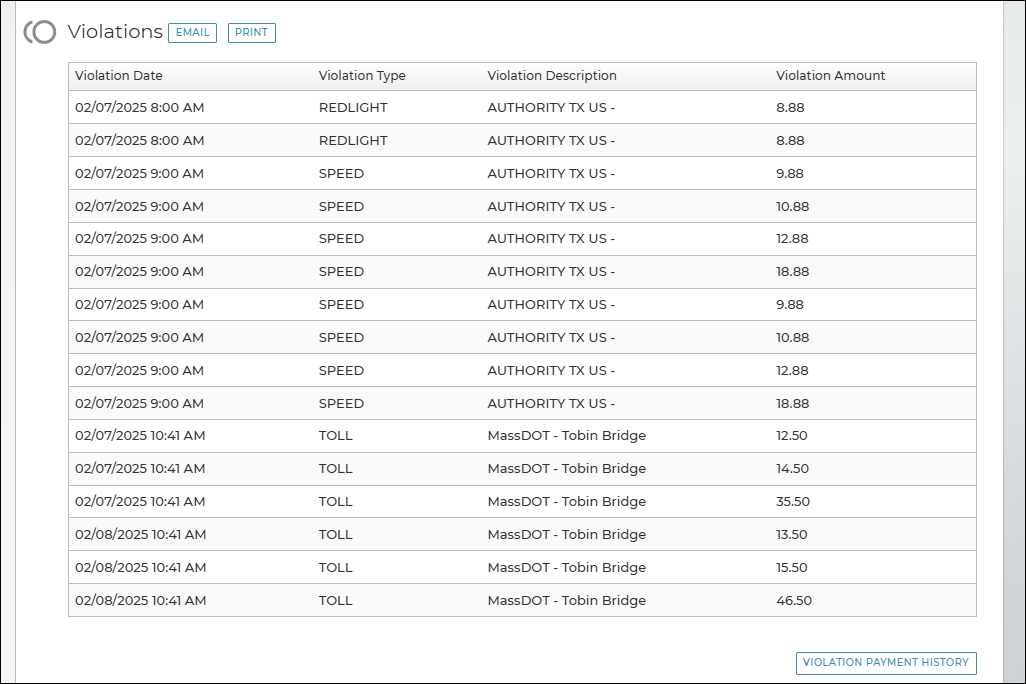Sort by Violation Date column header
The height and width of the screenshot is (684, 1026).
pyautogui.click(x=119, y=76)
